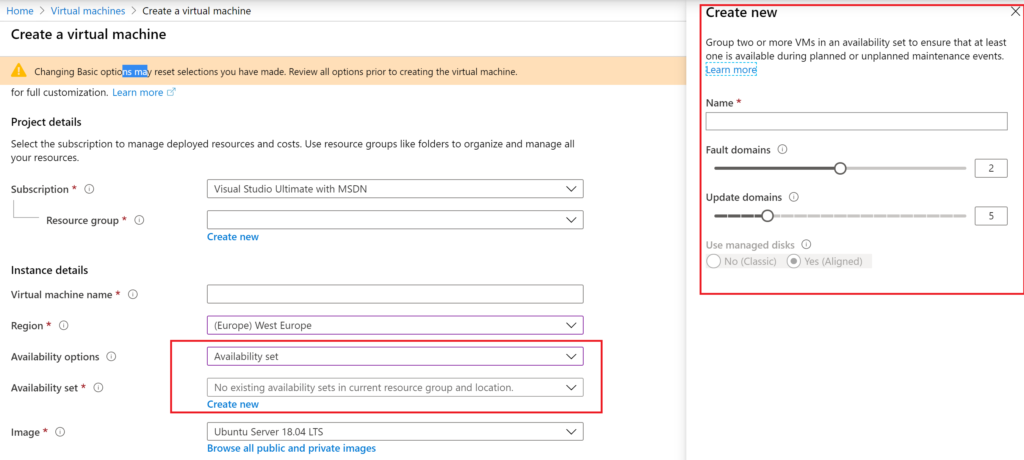Screen dimensions: 1024x460
Task: Click the warning triangle icon in banner
Action: point(20,72)
